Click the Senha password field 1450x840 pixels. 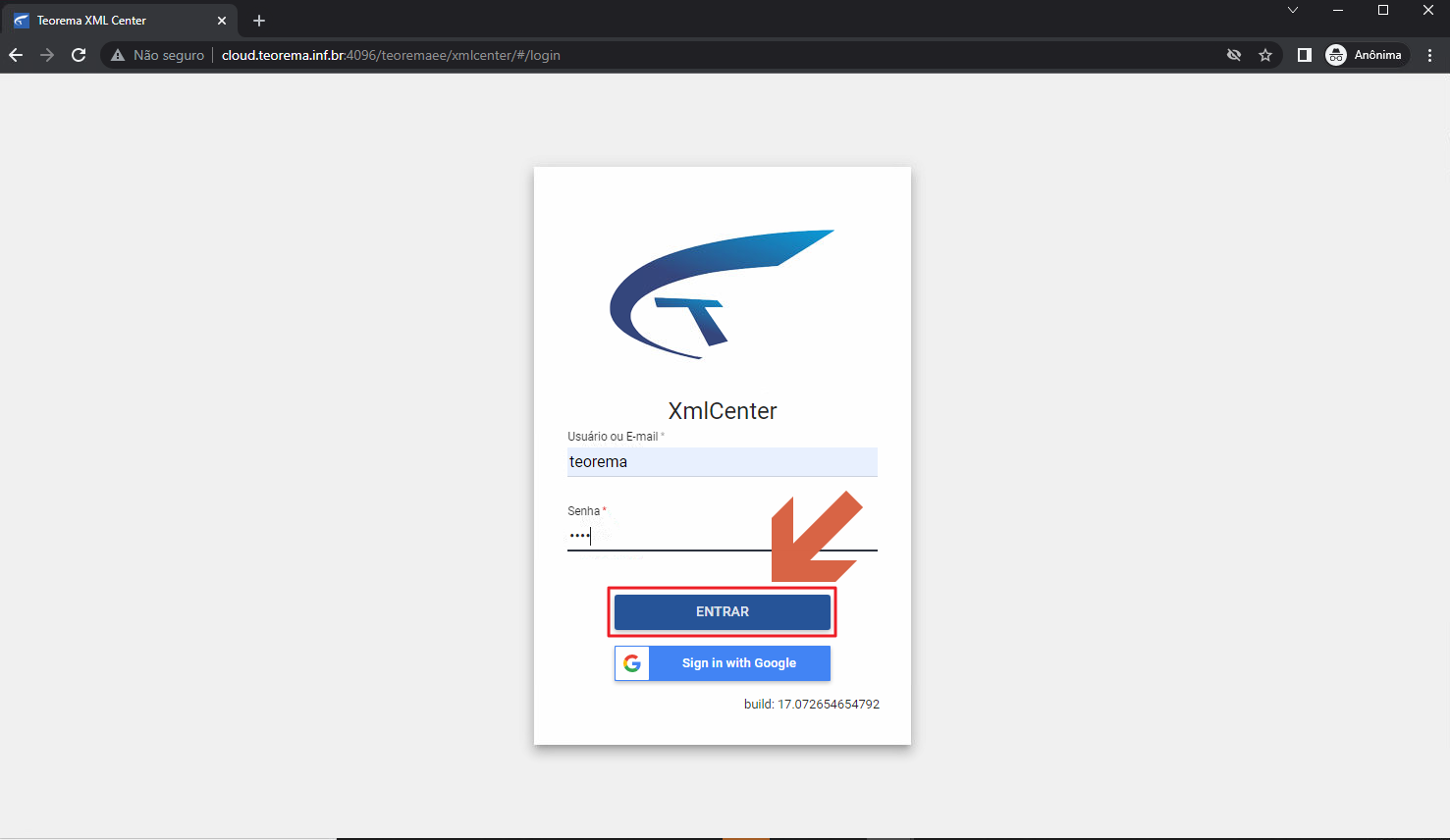coord(723,536)
